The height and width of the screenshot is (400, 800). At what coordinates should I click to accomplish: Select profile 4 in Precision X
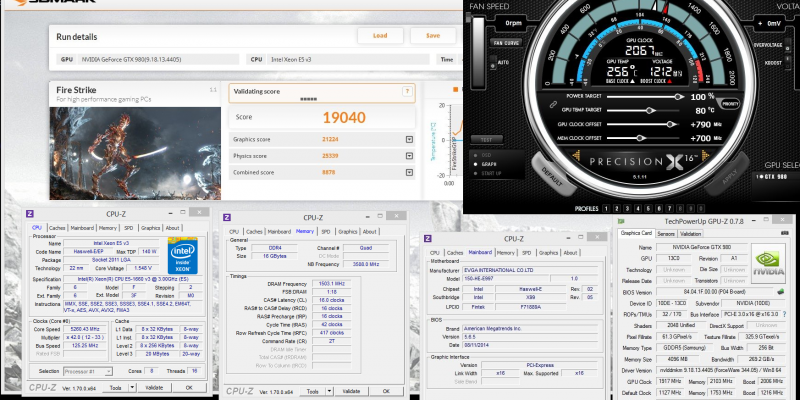coord(638,209)
